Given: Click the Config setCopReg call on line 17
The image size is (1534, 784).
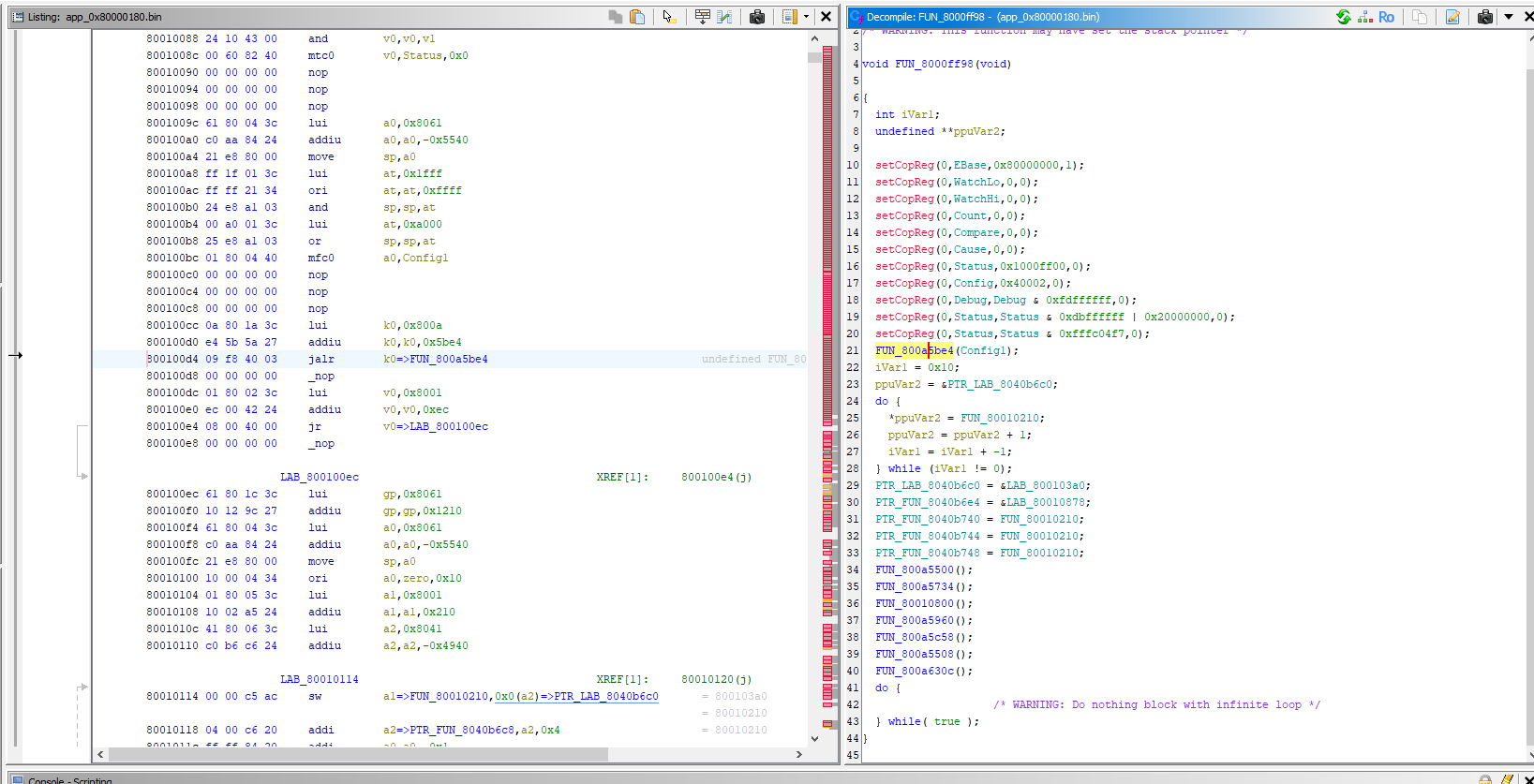Looking at the screenshot, I should point(973,283).
